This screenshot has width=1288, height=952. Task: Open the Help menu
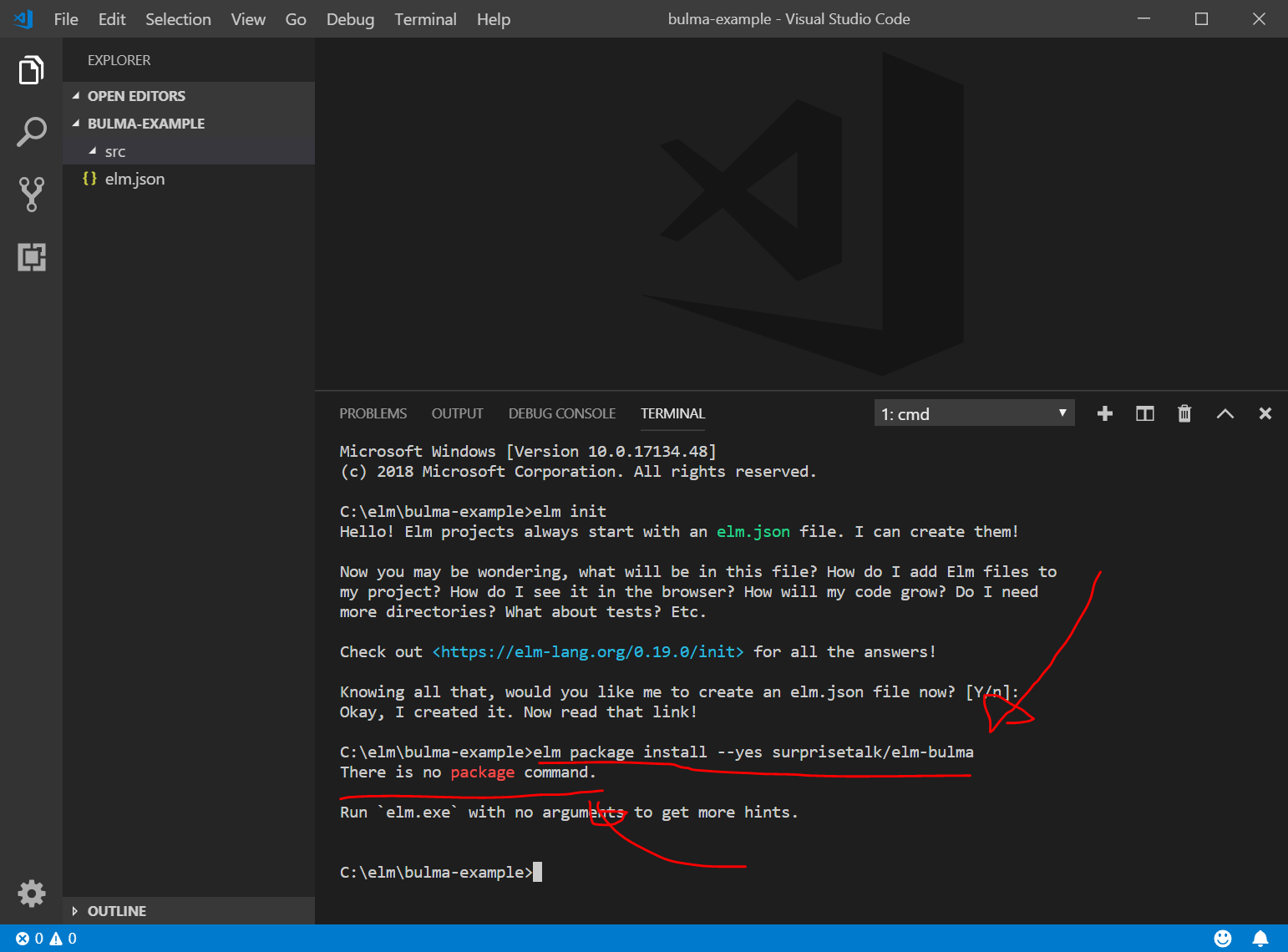(x=494, y=18)
